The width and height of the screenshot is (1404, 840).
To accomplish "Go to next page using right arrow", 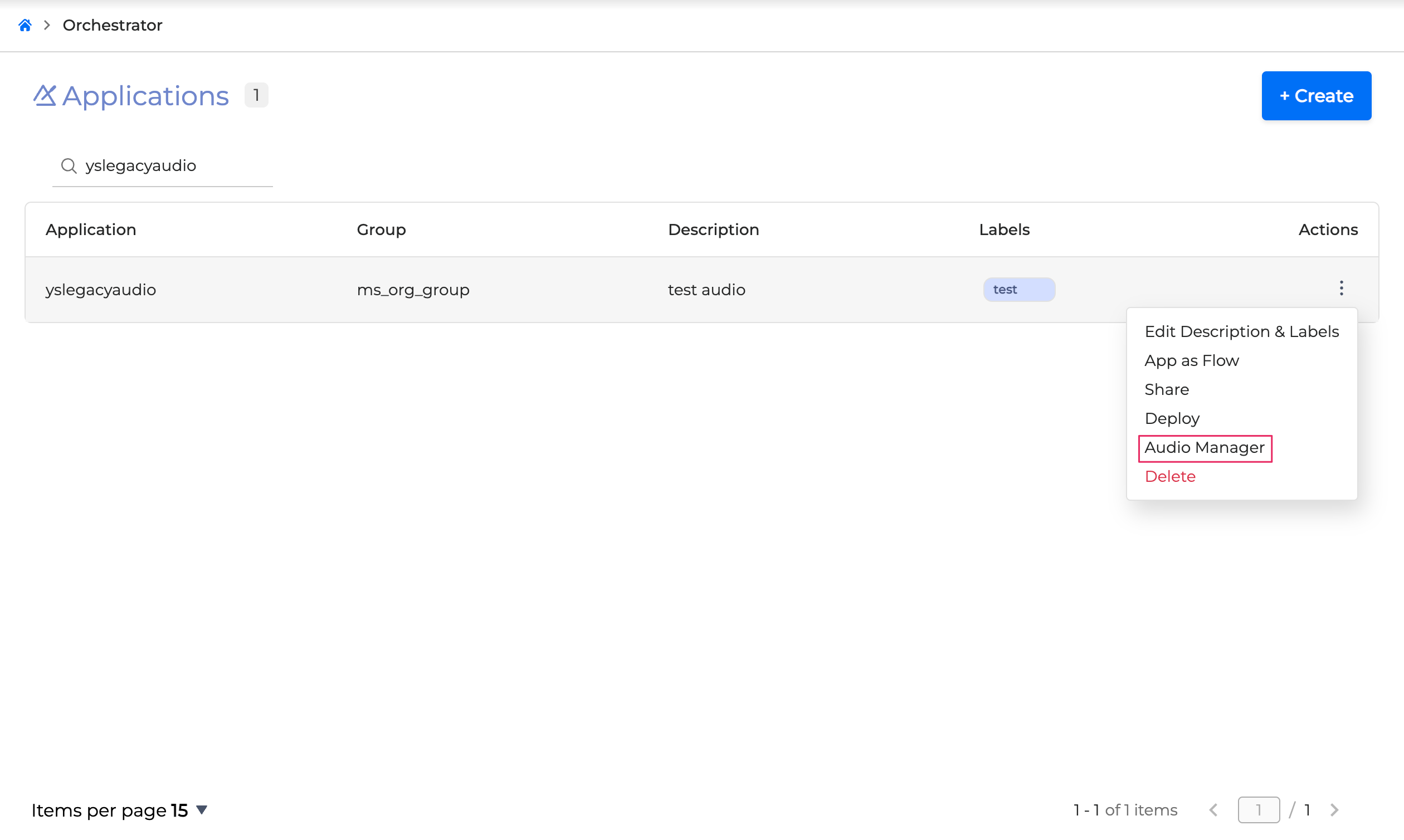I will pos(1335,810).
